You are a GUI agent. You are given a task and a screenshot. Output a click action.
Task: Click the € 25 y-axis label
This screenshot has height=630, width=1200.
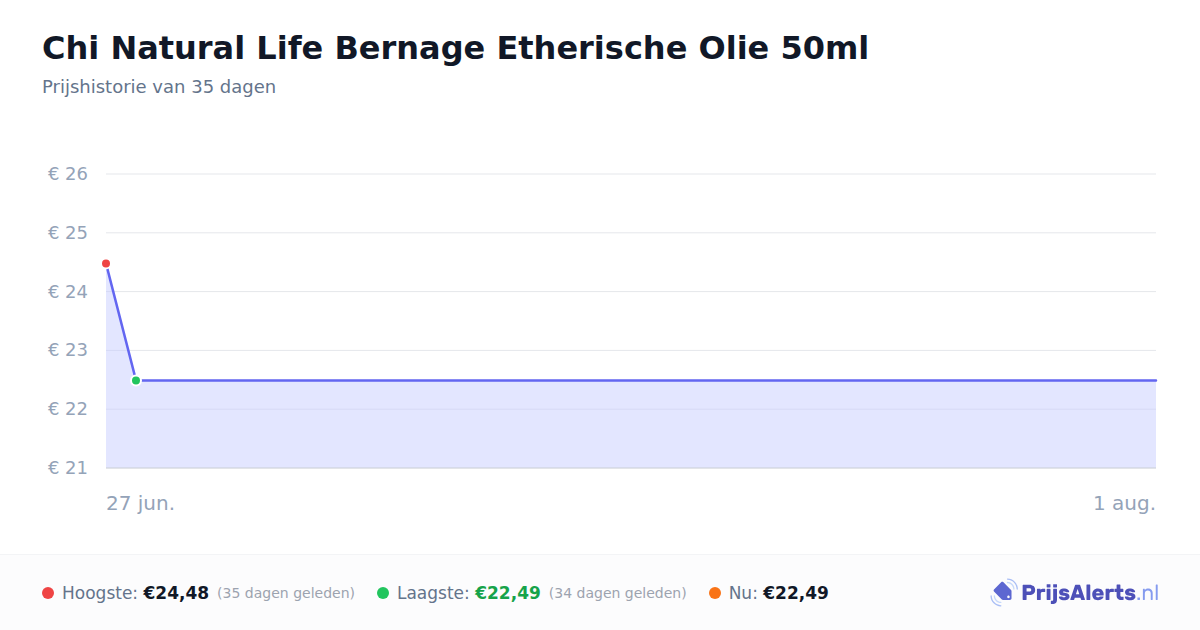(x=68, y=233)
